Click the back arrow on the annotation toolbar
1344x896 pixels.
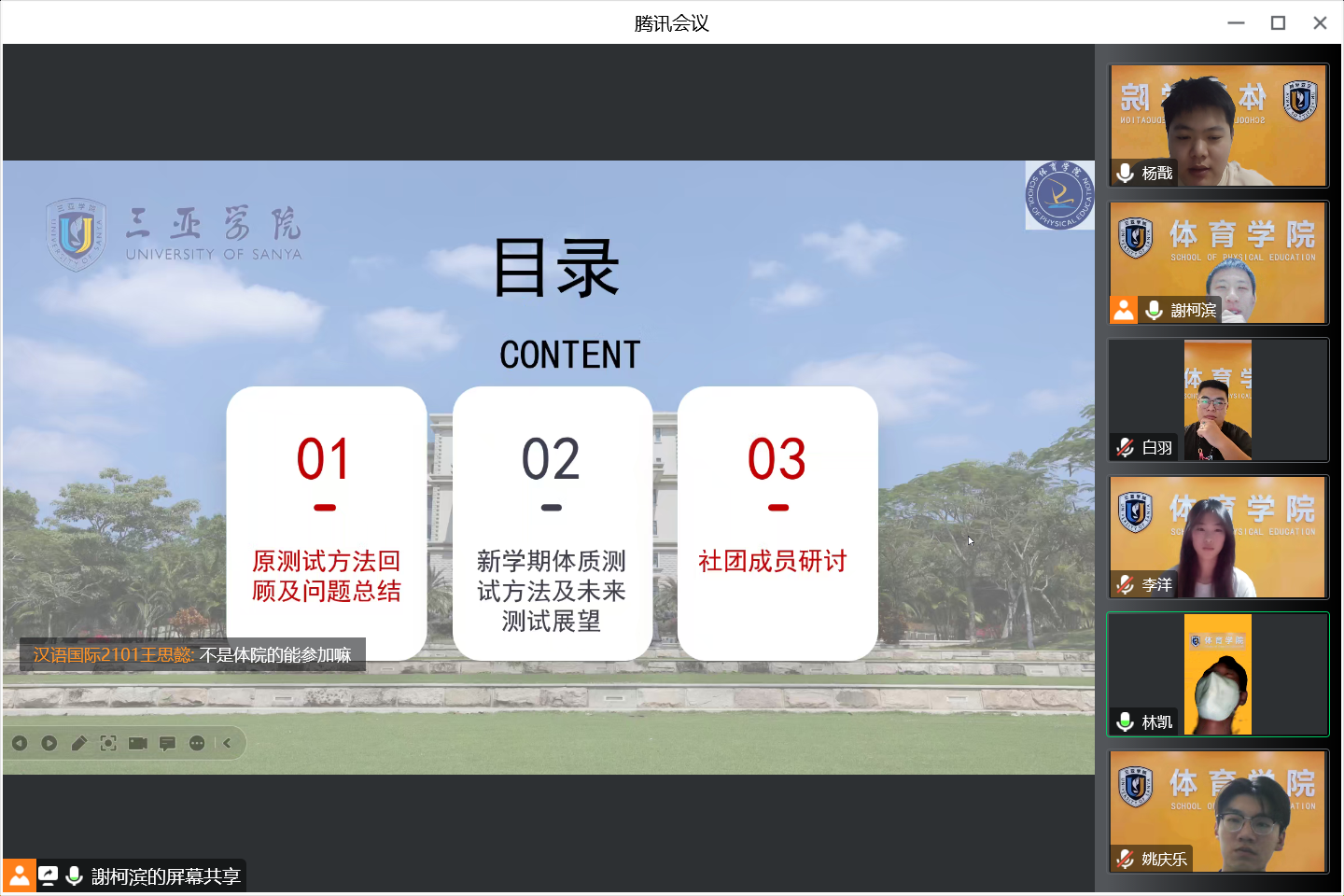coord(20,743)
